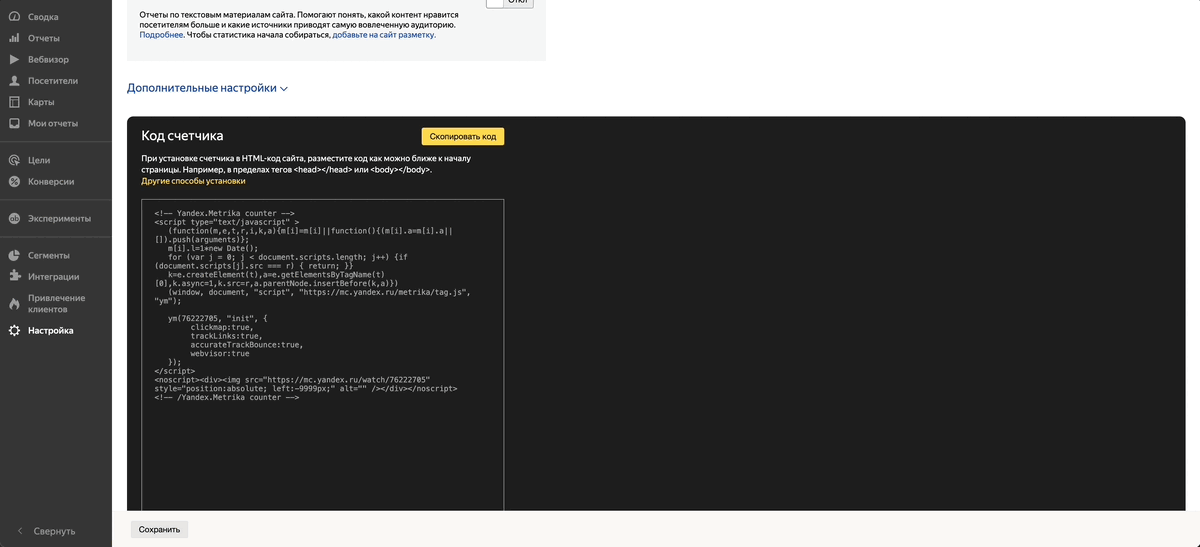The width and height of the screenshot is (1200, 547).
Task: Click the Конверсии percent icon
Action: [15, 182]
